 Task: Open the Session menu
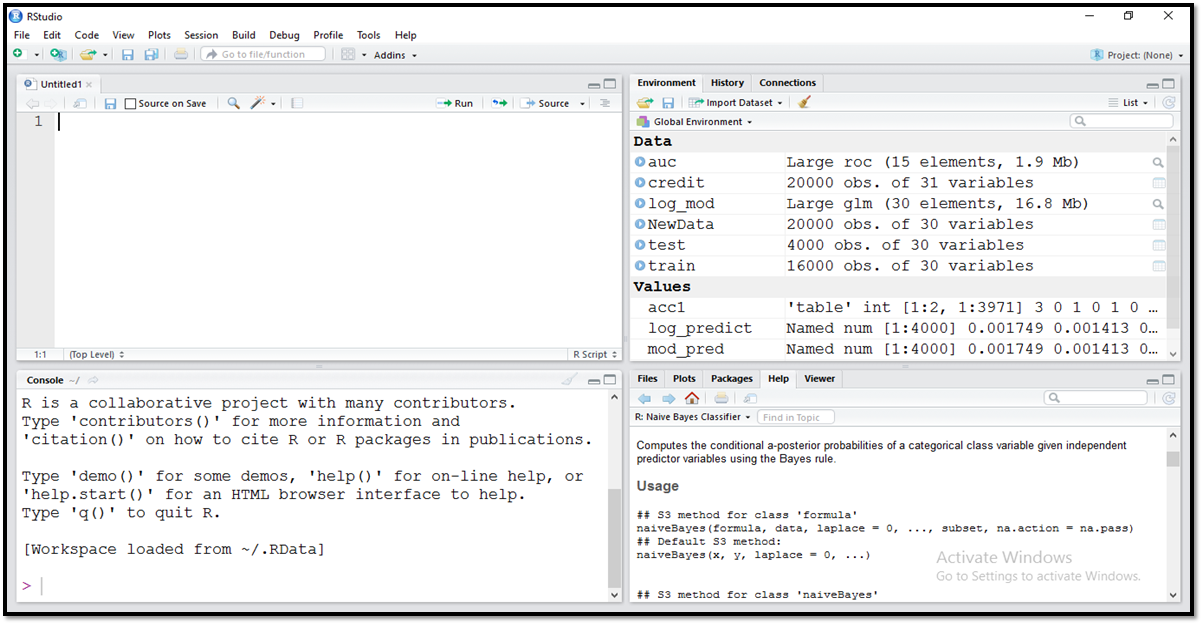point(200,34)
